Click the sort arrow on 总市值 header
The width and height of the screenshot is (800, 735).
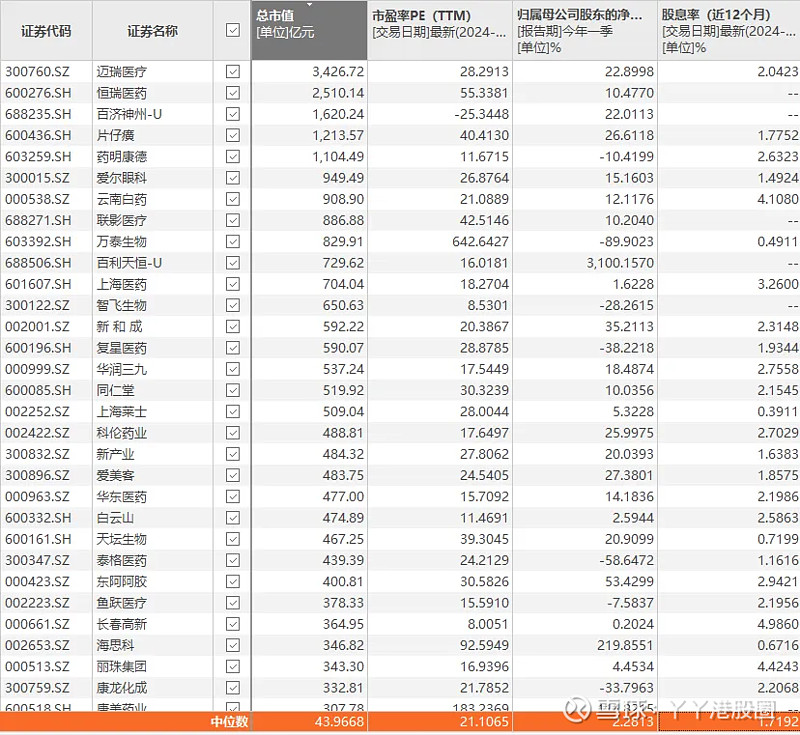tap(309, 5)
